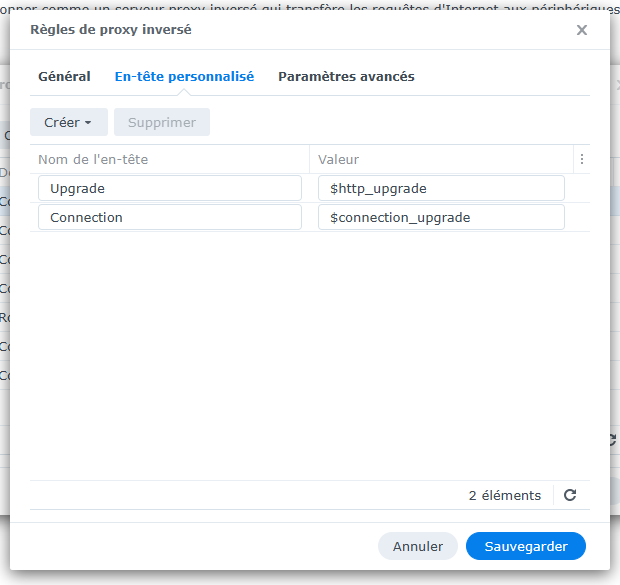
Task: Select the En-tête personnalisé tab
Action: [x=184, y=76]
